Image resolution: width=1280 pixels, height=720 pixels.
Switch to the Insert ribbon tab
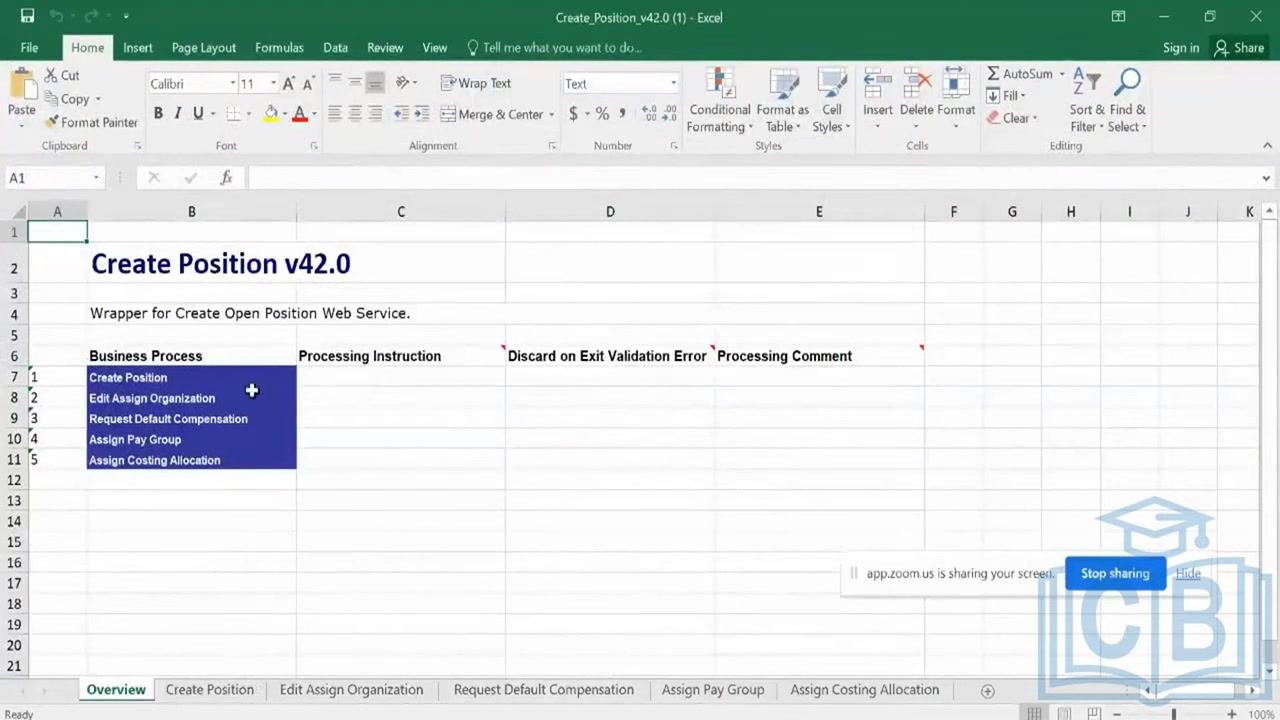pyautogui.click(x=138, y=47)
